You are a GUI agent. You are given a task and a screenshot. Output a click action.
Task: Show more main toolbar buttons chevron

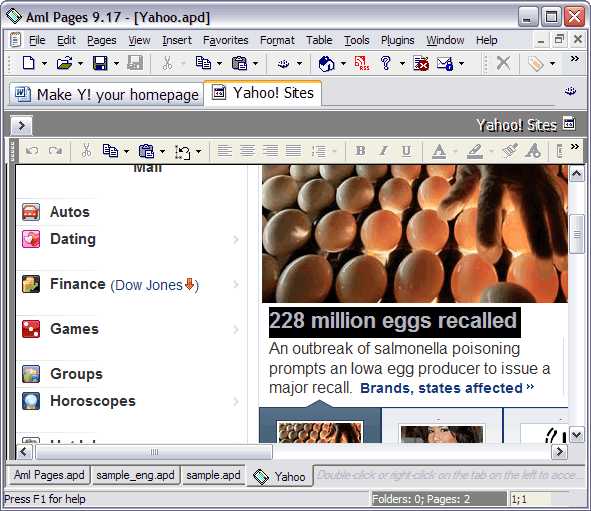tap(574, 58)
